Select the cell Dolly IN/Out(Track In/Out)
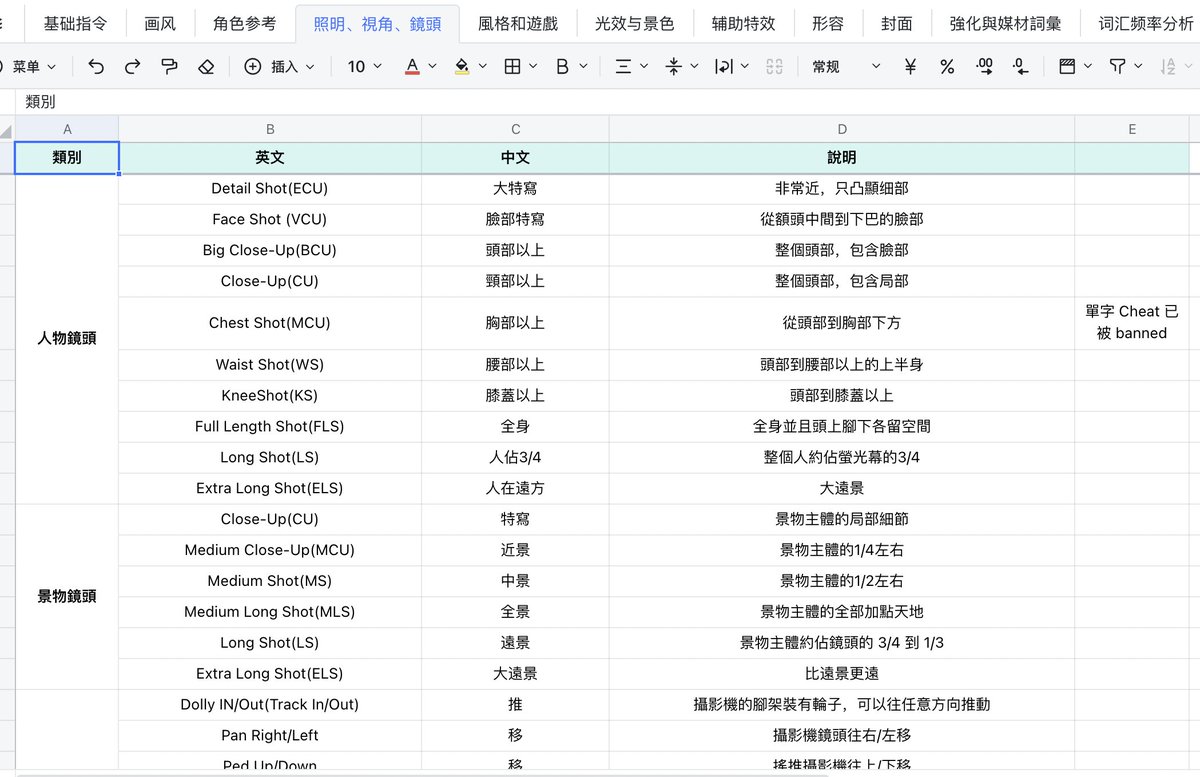 270,704
